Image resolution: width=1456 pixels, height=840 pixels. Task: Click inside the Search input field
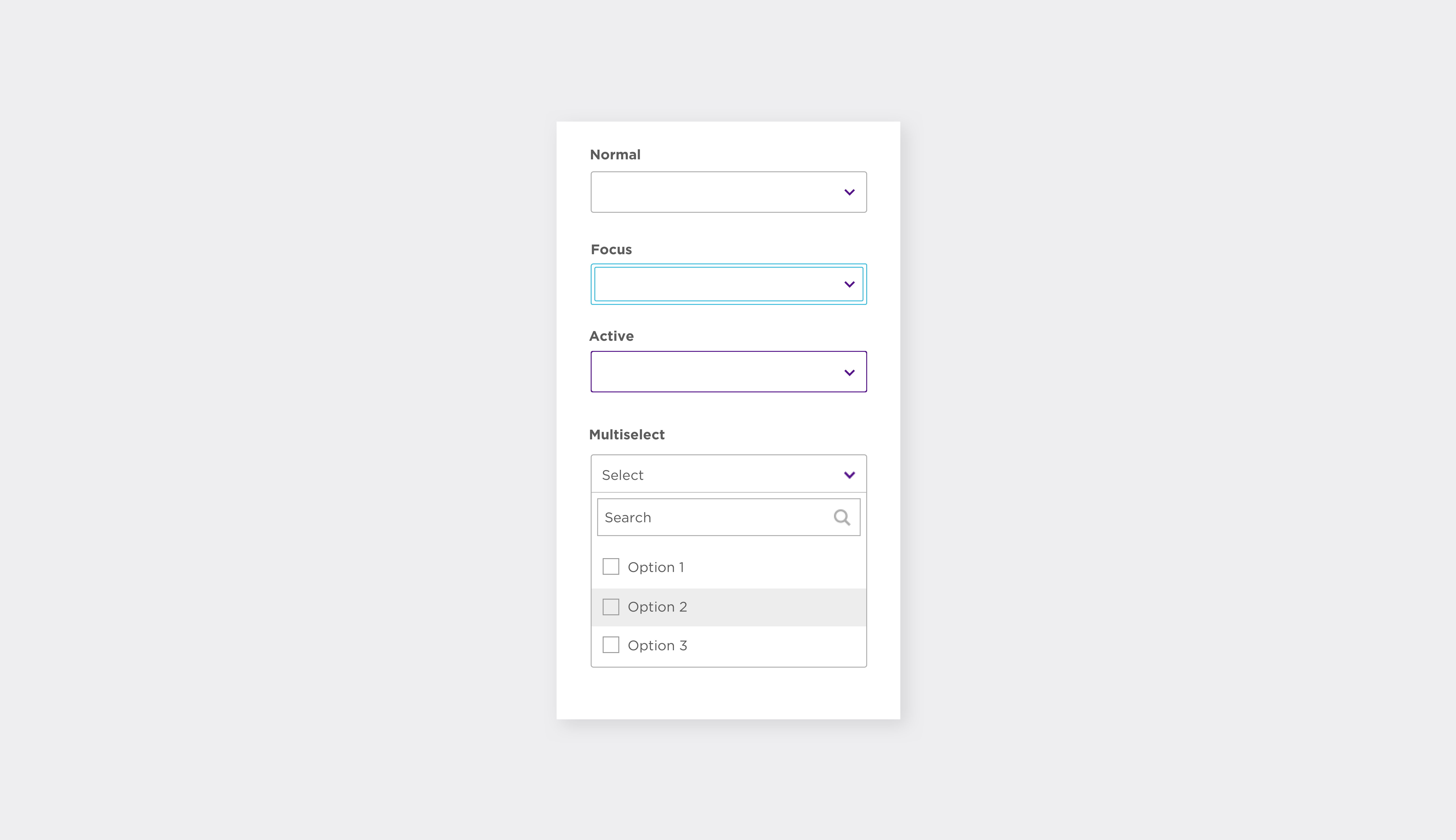tap(728, 517)
